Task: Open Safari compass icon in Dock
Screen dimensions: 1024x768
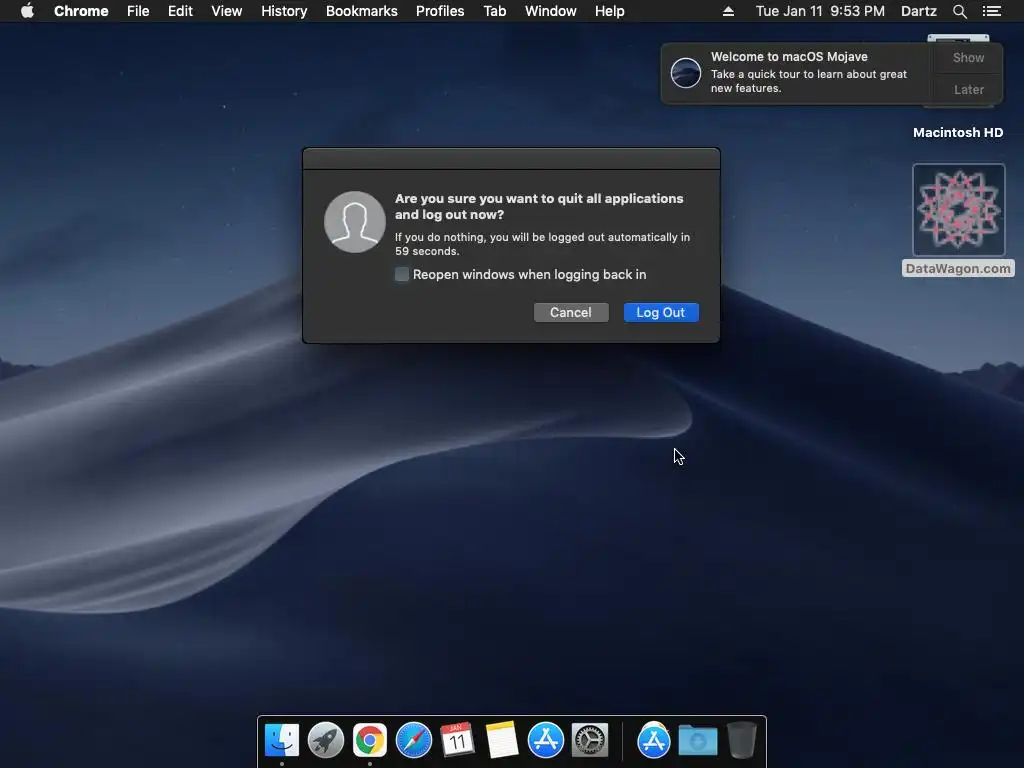Action: [414, 740]
